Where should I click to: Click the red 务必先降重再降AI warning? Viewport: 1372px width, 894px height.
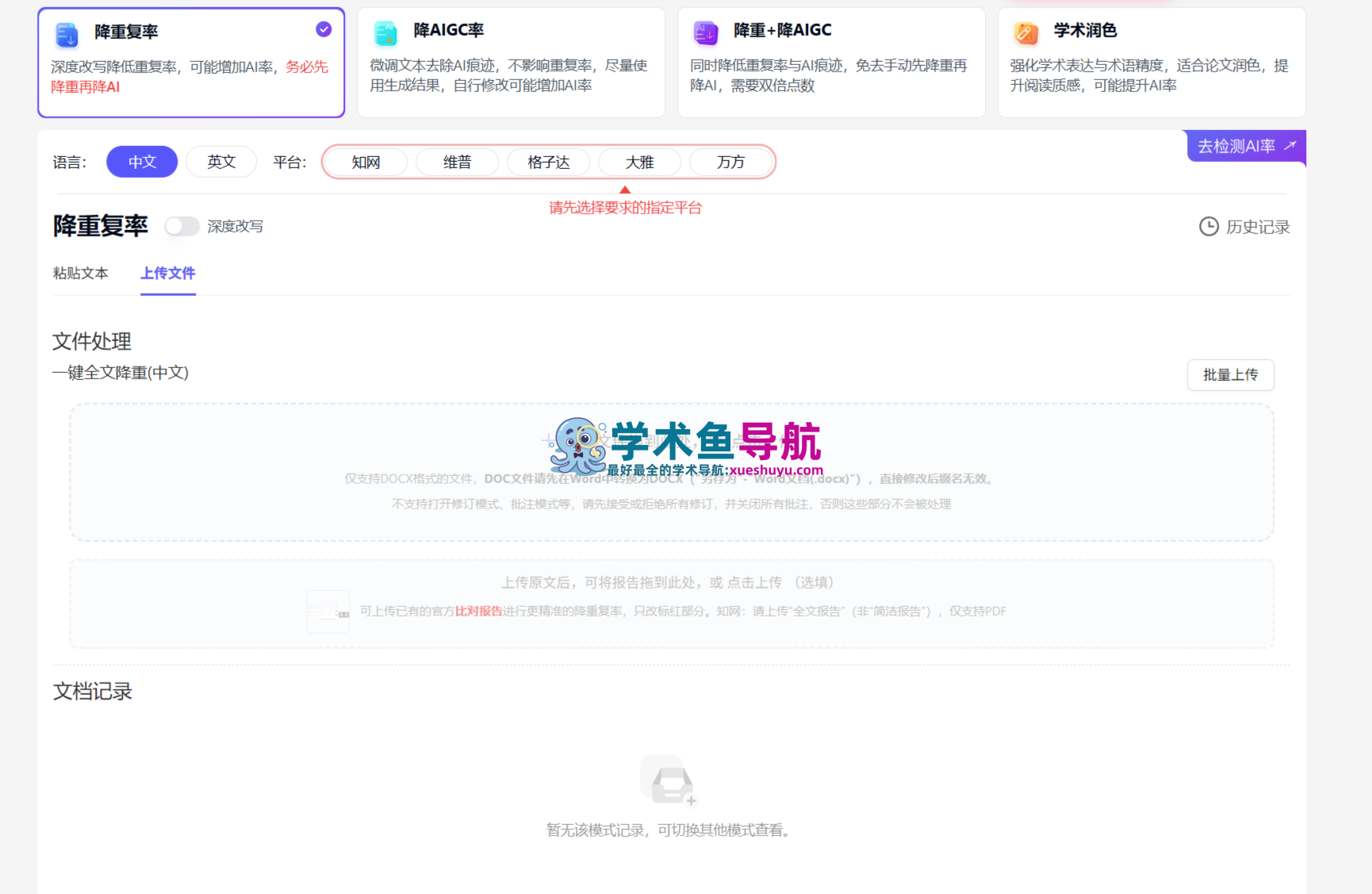(x=190, y=77)
